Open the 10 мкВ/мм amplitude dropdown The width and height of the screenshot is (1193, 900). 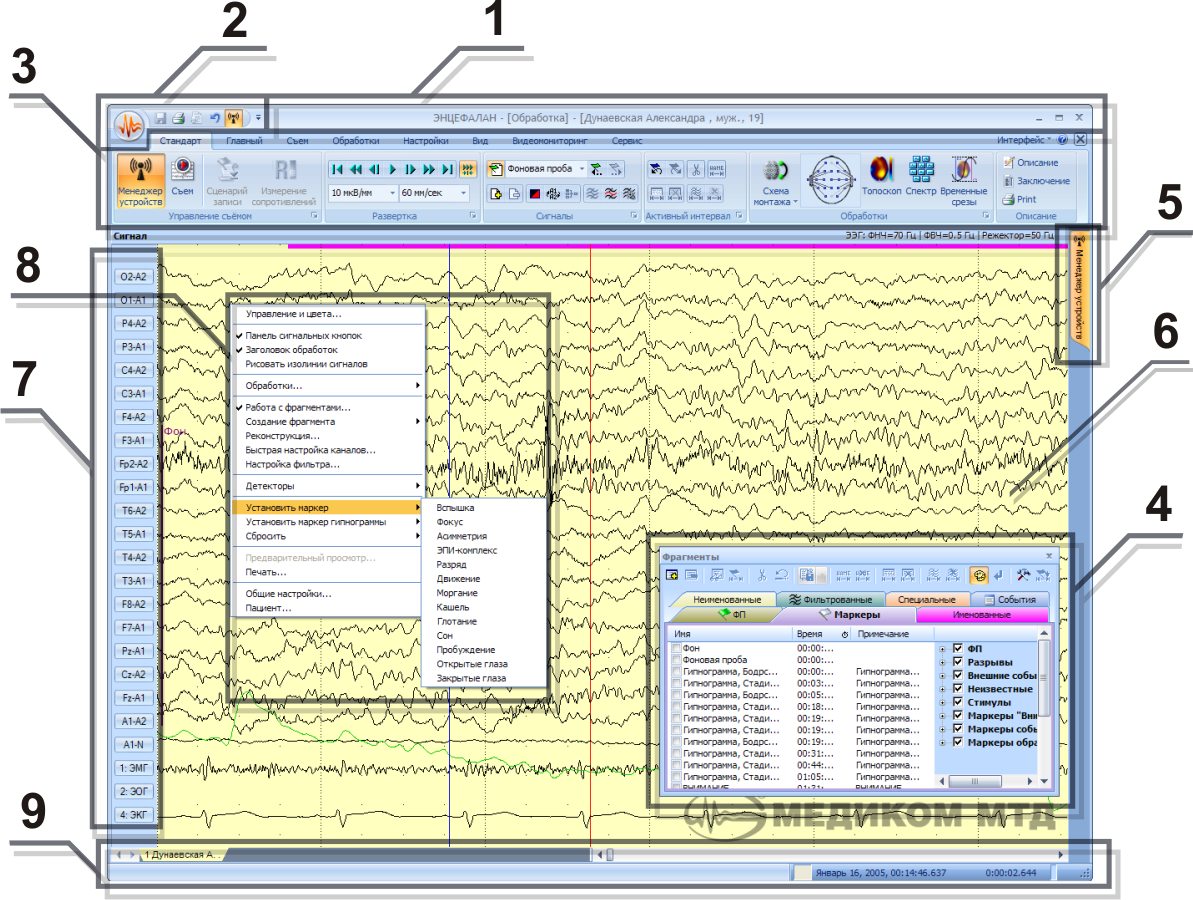(393, 193)
